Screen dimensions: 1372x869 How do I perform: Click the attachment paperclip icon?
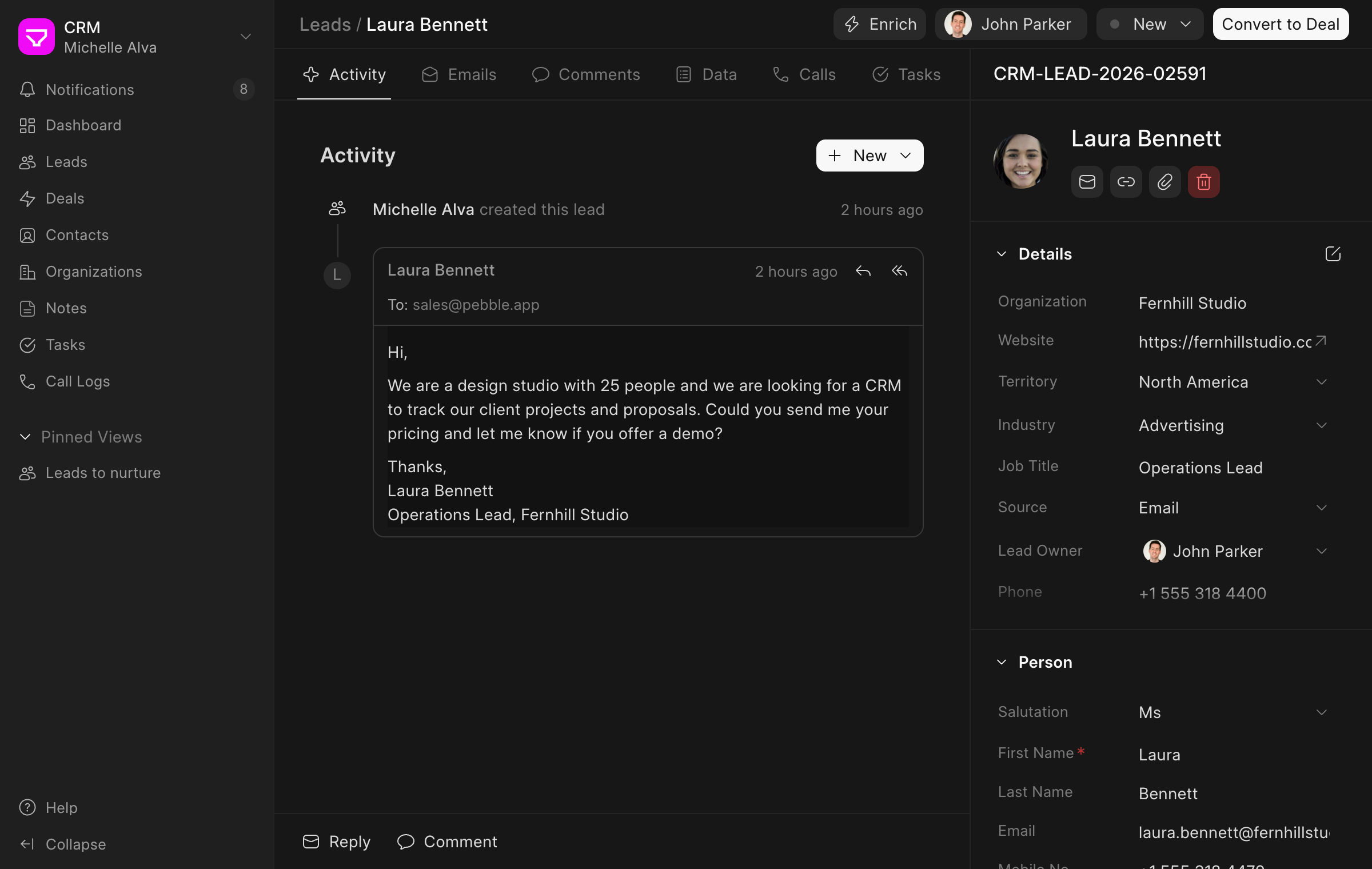coord(1164,182)
